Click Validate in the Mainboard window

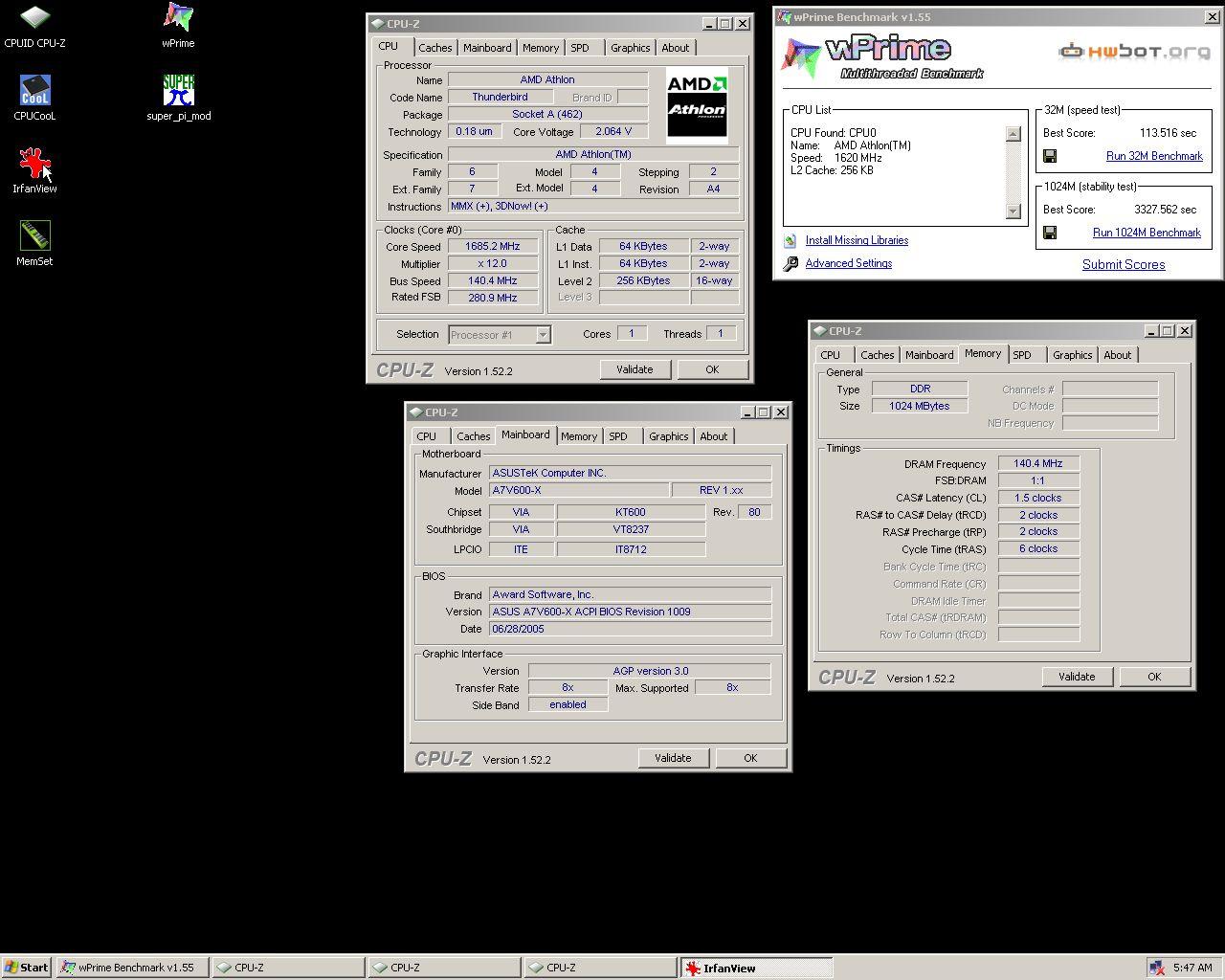click(673, 758)
